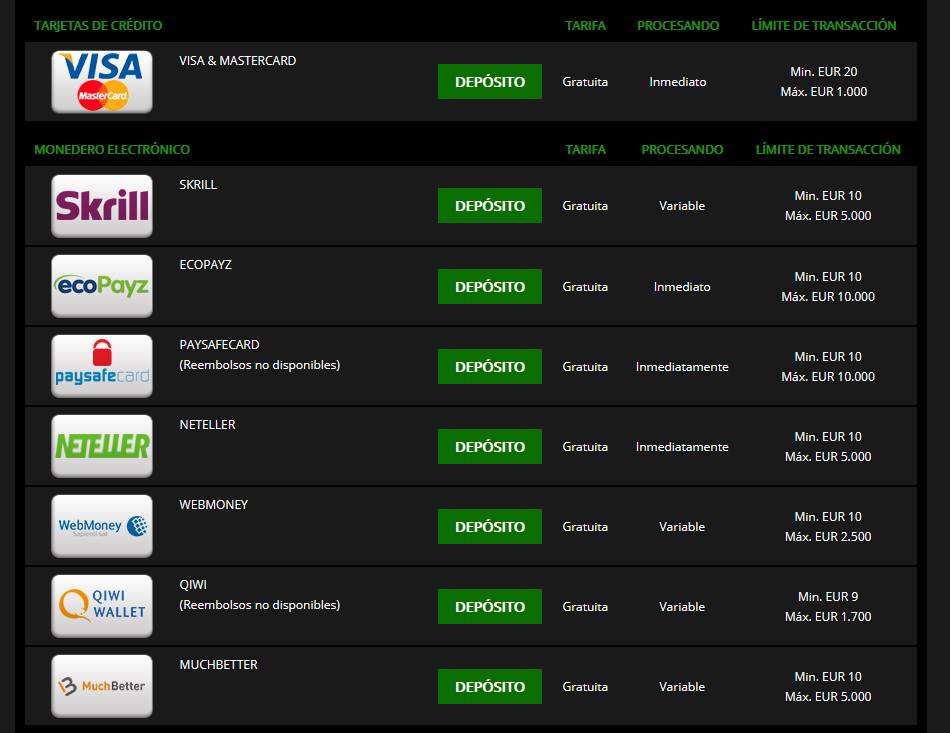The image size is (950, 733).
Task: Click the ecoPayz logo
Action: pos(102,286)
